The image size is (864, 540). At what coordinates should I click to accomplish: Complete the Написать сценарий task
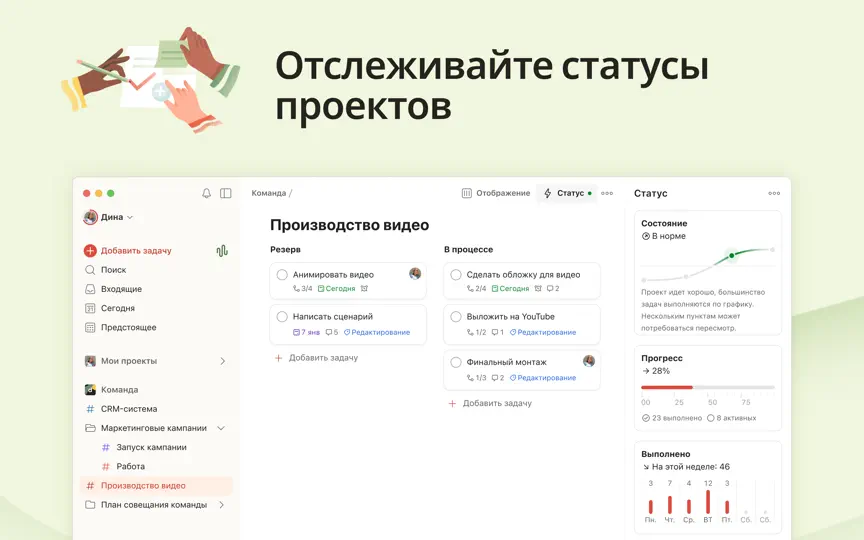point(282,317)
